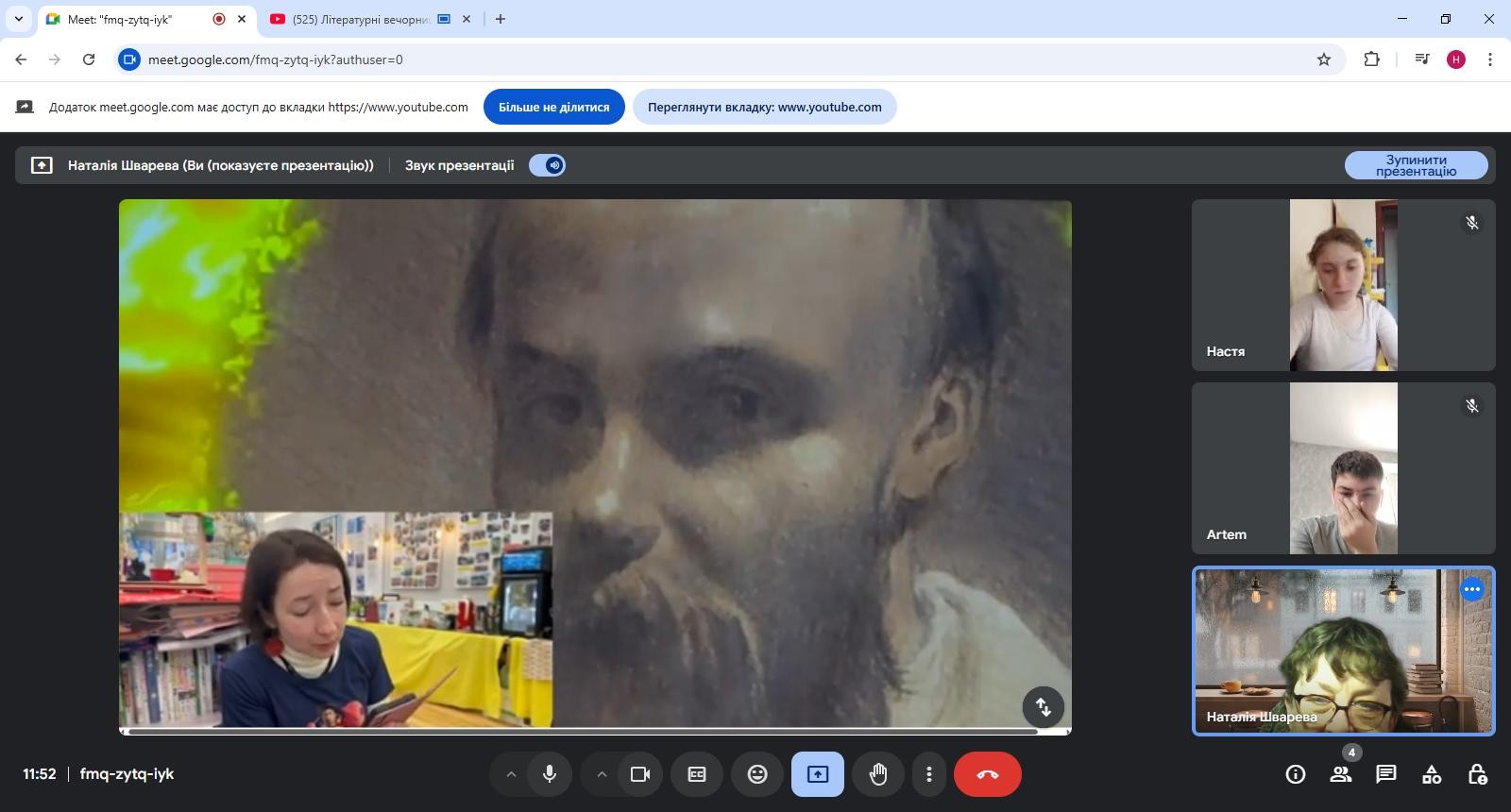
Task: Open the tab search dropdown
Action: pyautogui.click(x=19, y=19)
